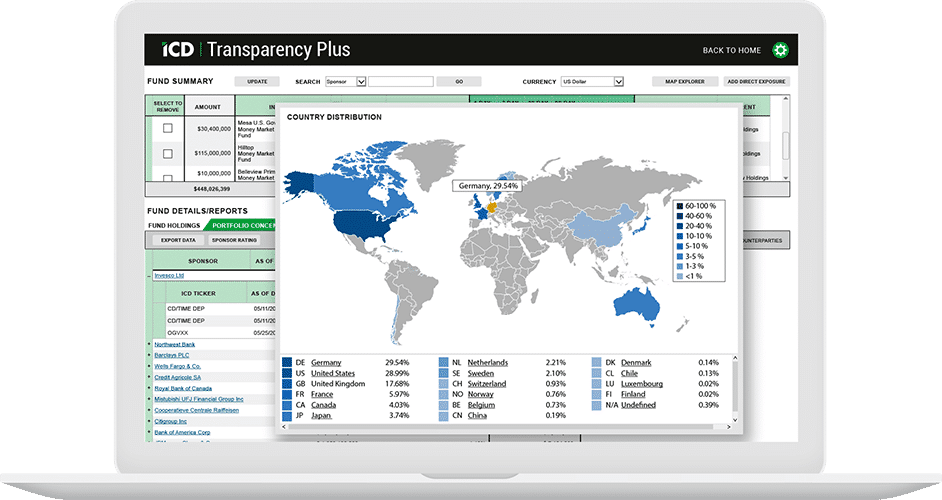The image size is (942, 500).
Task: Click ADD DIRECT EXPOSURE button
Action: tap(756, 82)
